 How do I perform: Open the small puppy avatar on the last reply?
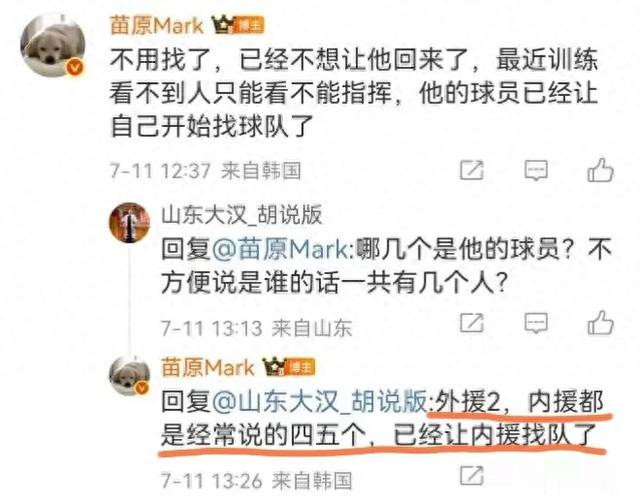(x=129, y=376)
